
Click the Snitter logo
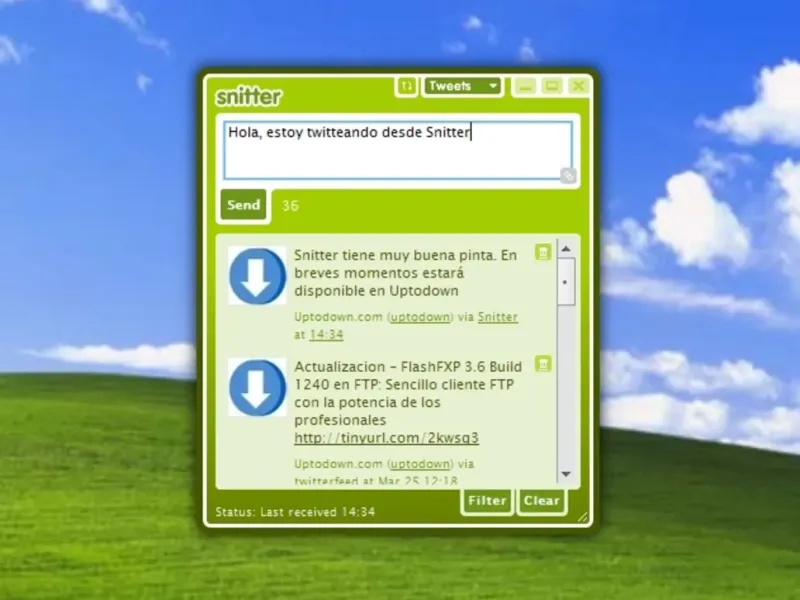coord(248,96)
